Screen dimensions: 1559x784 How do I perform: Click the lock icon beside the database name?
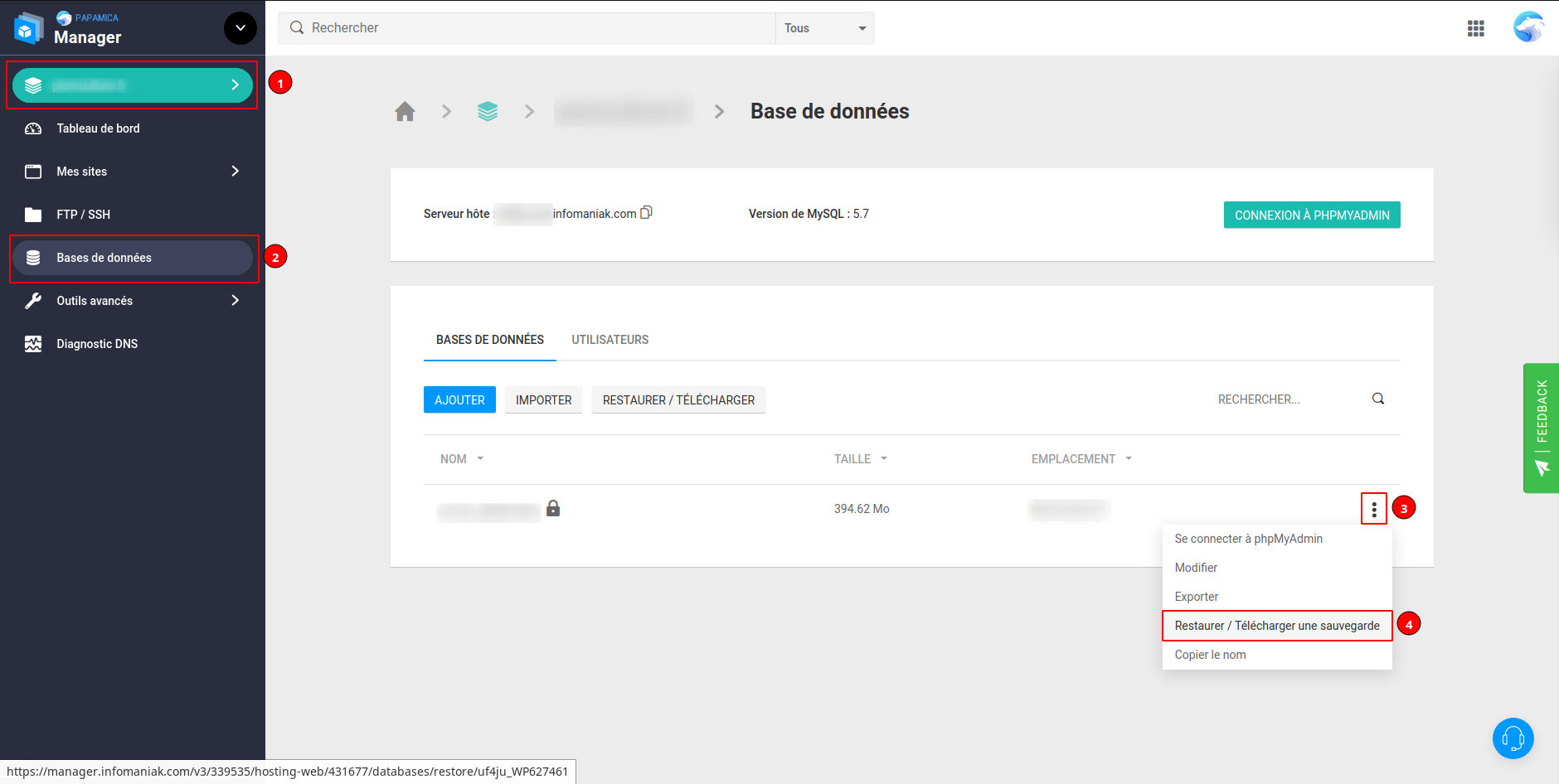click(553, 509)
